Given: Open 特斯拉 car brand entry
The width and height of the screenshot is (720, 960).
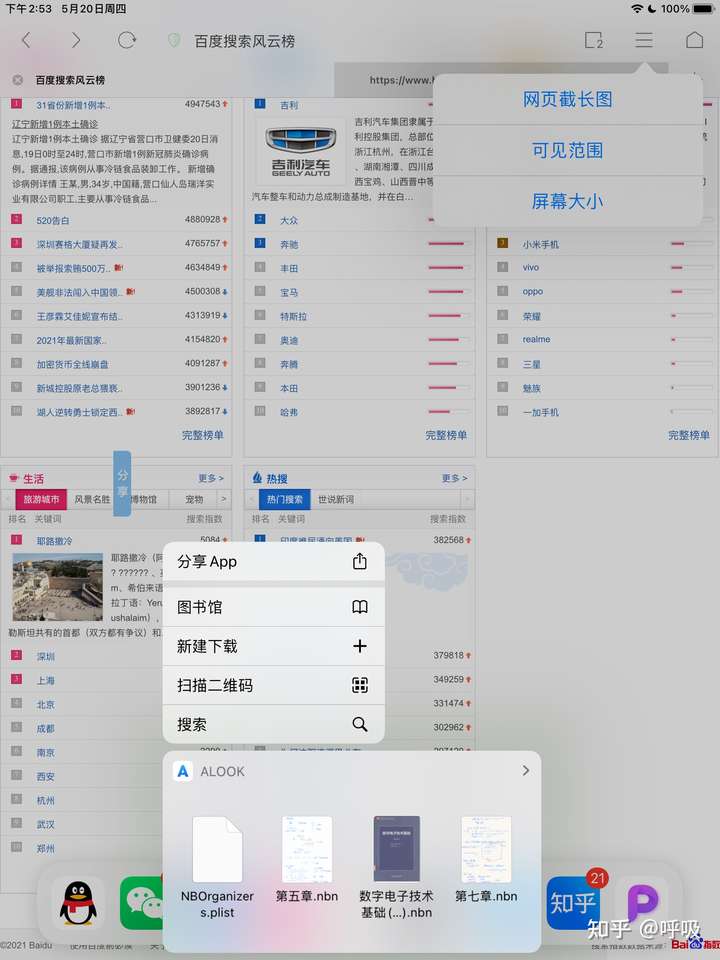Looking at the screenshot, I should (293, 317).
